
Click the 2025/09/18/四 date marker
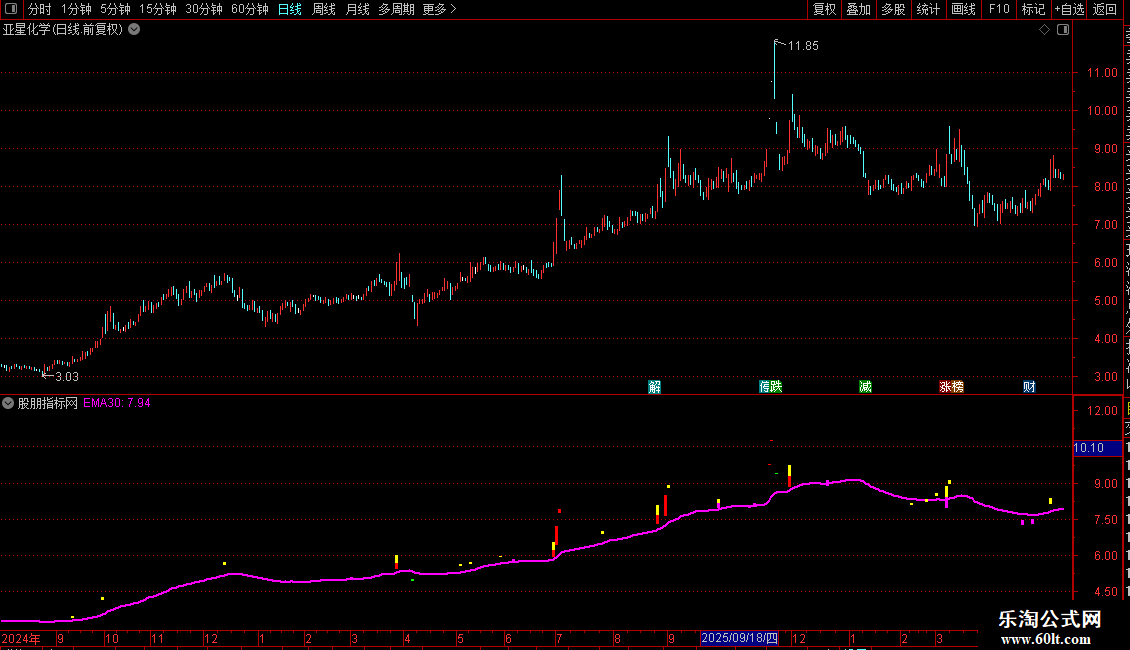point(739,638)
